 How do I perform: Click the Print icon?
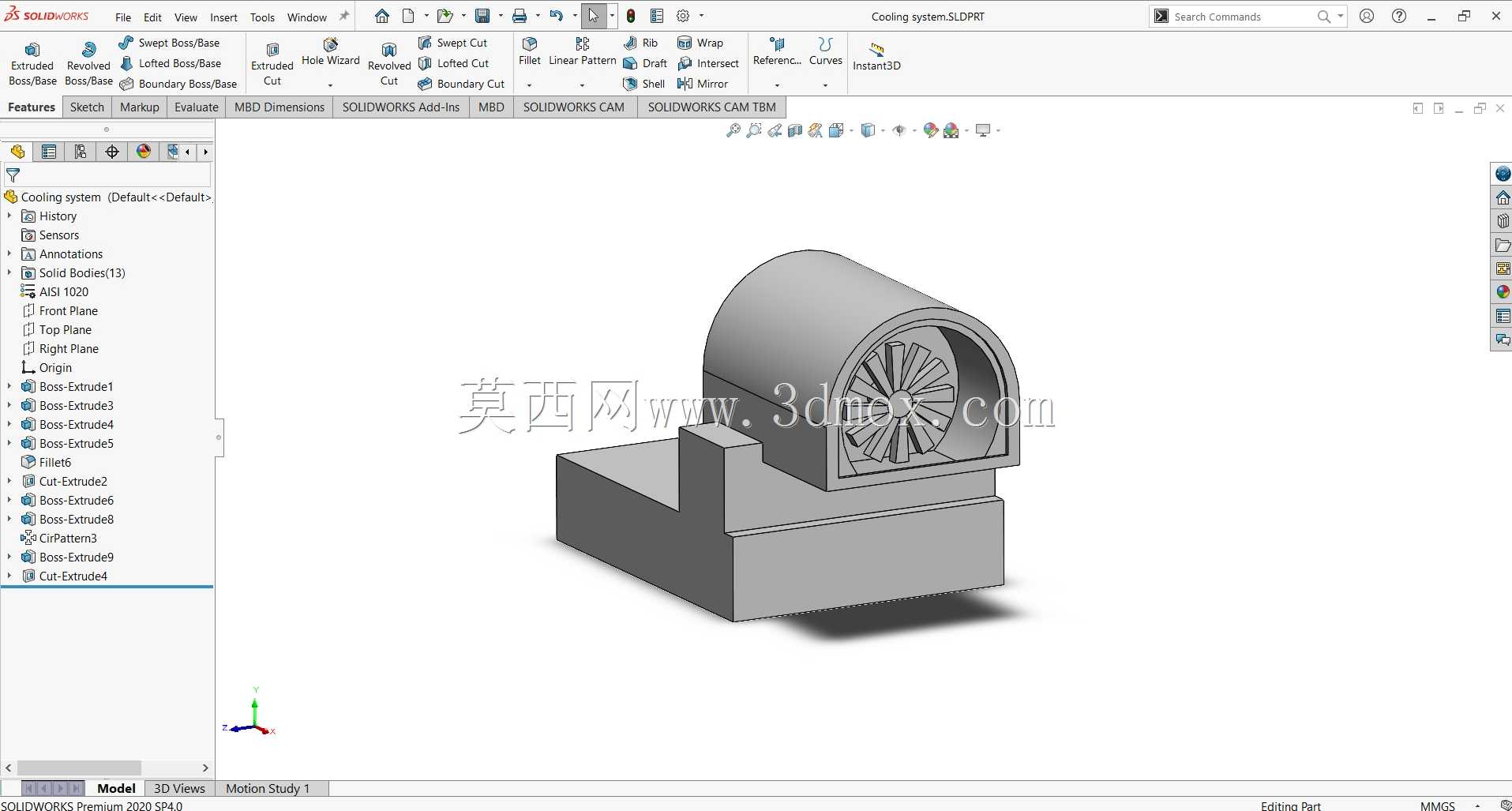pyautogui.click(x=520, y=16)
